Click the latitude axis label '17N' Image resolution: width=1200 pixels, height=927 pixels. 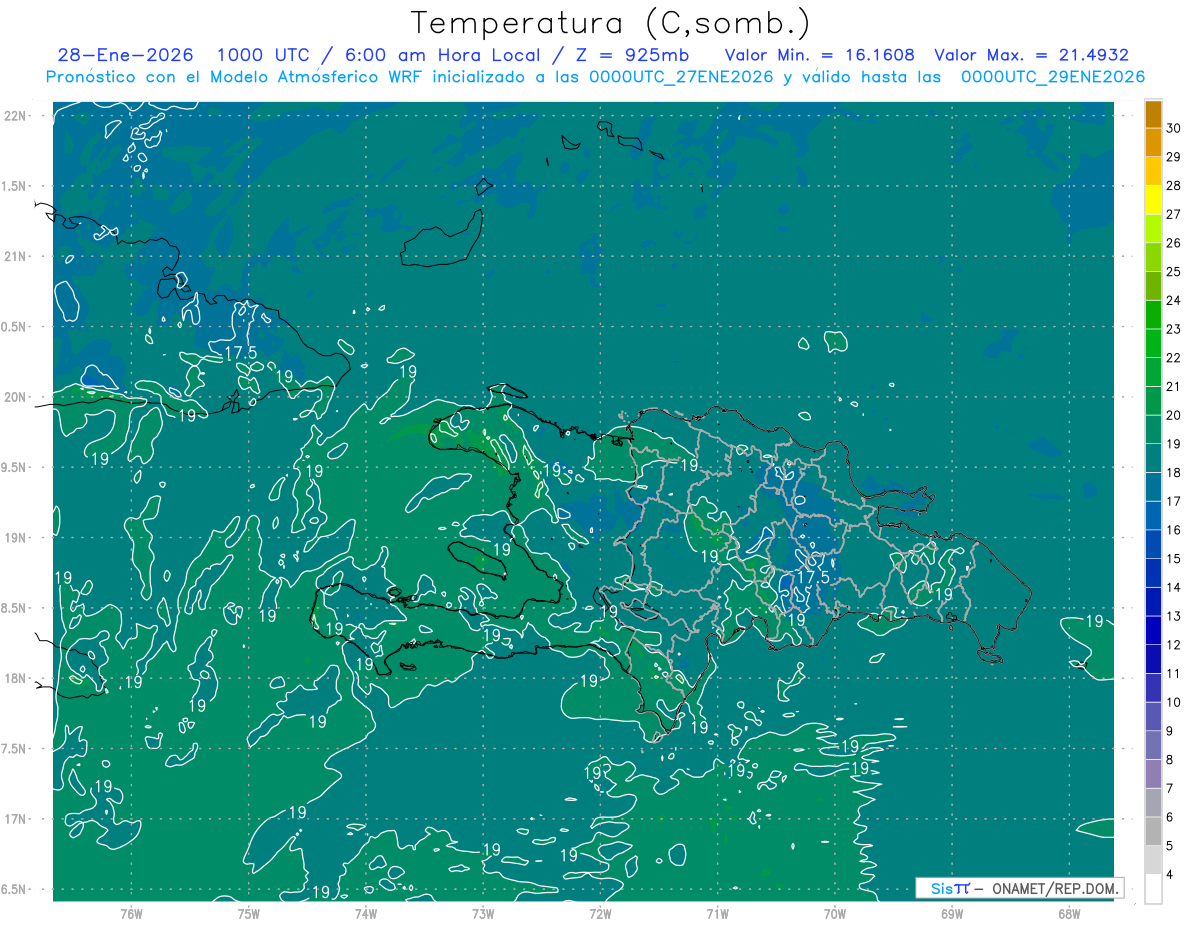coord(16,819)
